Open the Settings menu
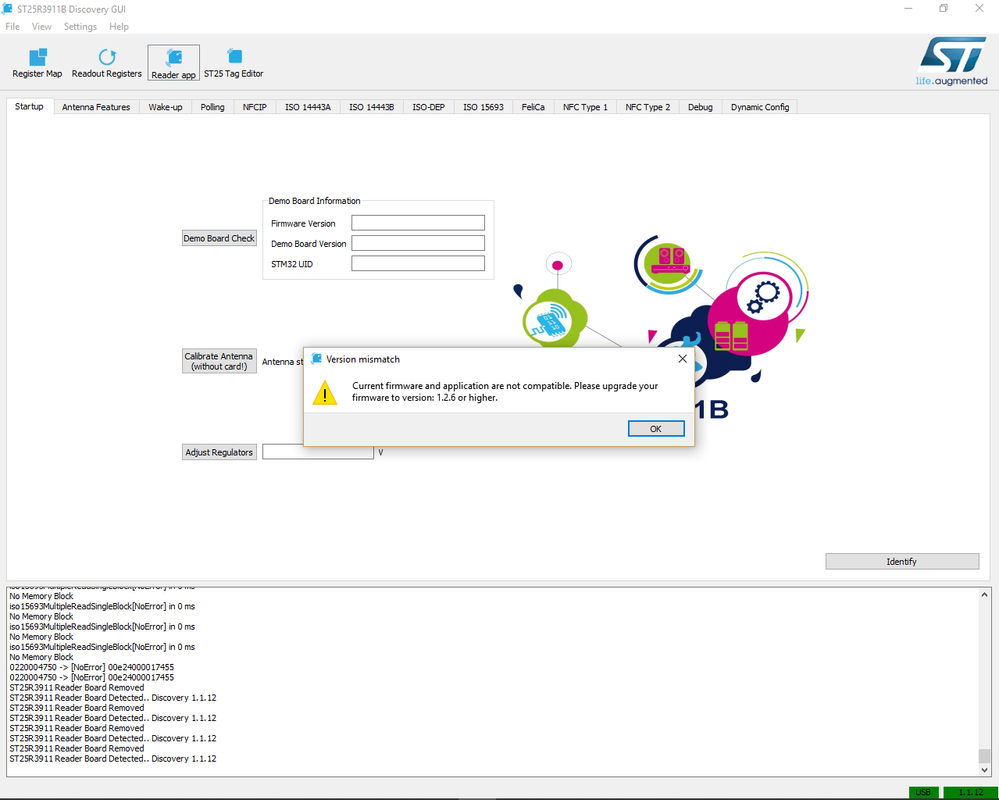 (80, 26)
